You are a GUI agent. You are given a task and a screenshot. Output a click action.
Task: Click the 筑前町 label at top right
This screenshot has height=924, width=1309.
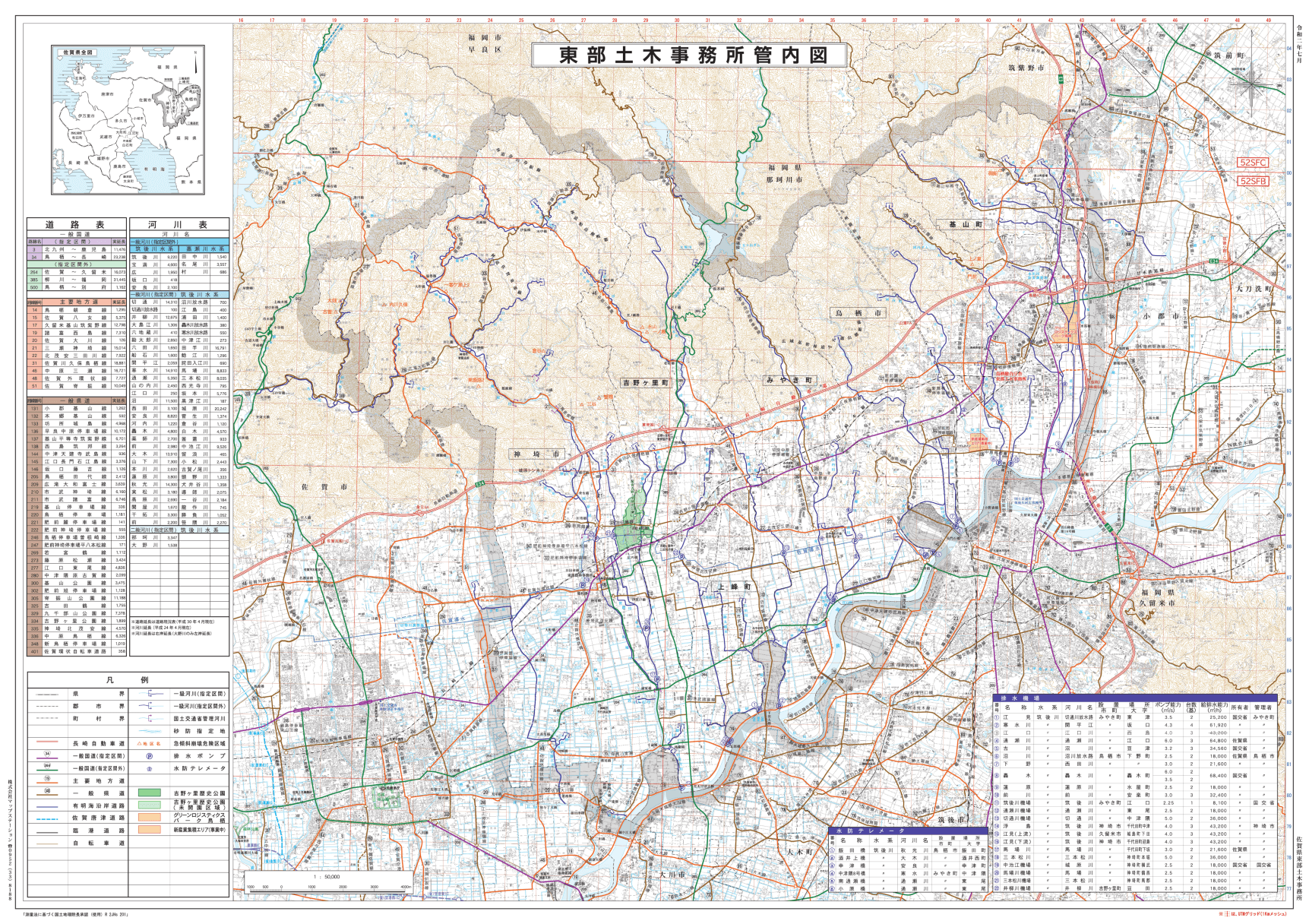(x=1229, y=55)
